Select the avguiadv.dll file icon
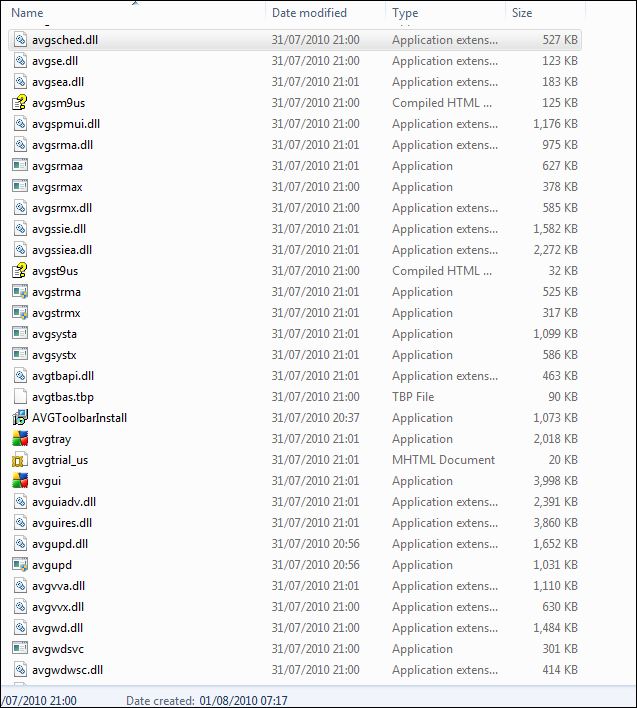Screen dimensions: 637x708 tap(20, 502)
